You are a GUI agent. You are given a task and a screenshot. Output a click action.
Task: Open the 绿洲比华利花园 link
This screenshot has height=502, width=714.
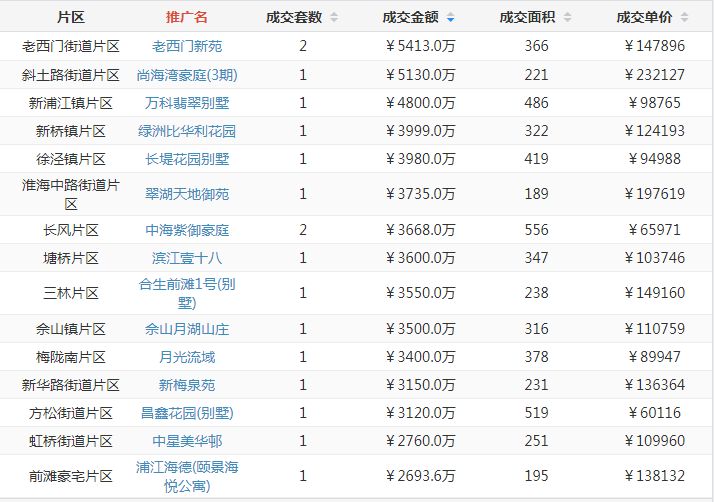point(187,131)
